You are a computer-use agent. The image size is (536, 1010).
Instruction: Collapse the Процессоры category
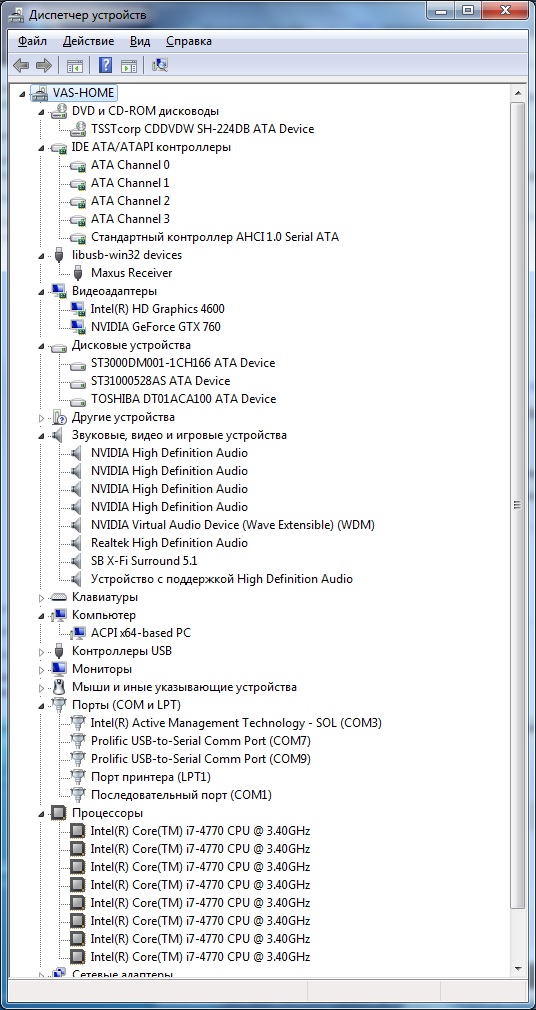(x=42, y=814)
